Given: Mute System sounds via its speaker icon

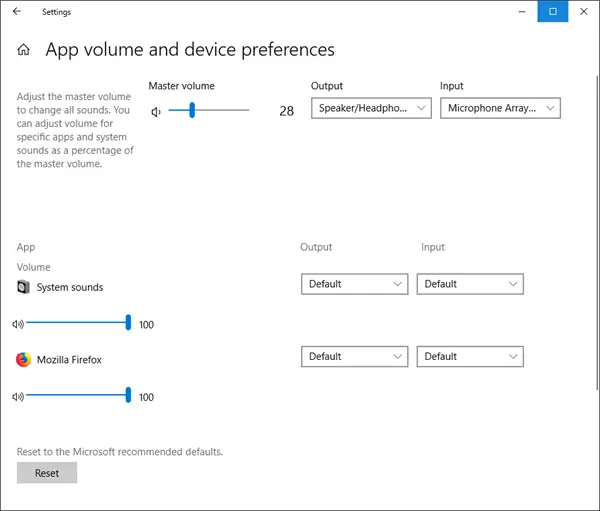Looking at the screenshot, I should point(18,324).
